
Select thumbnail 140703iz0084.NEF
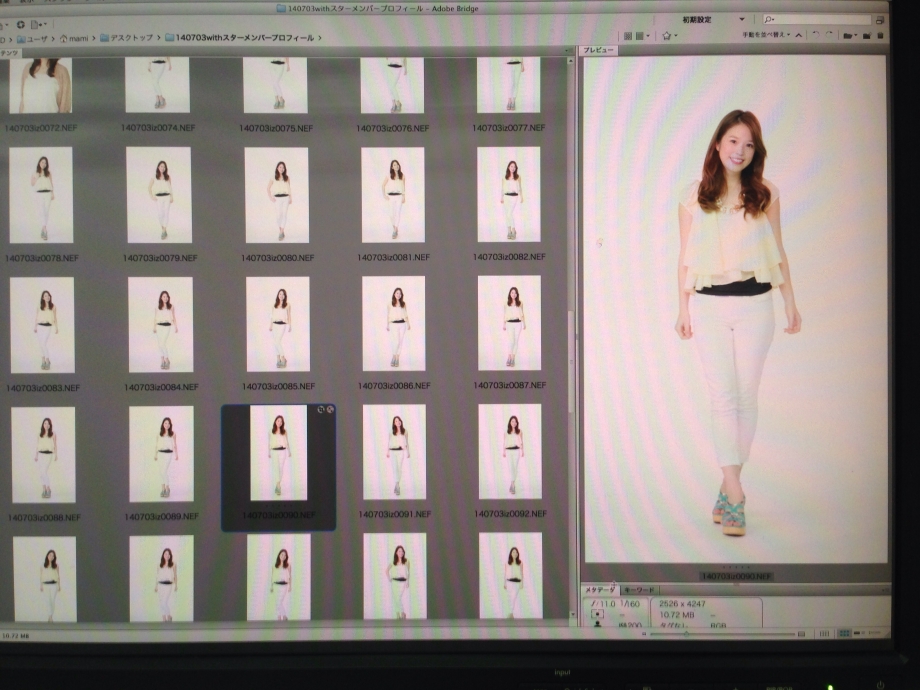click(x=161, y=324)
